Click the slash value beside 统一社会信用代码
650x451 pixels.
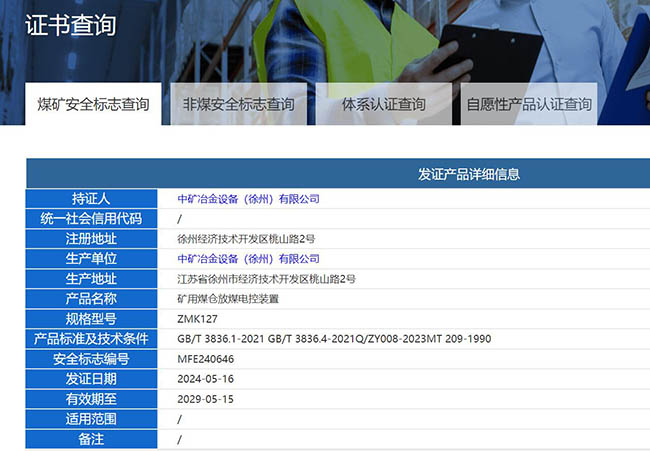(x=179, y=219)
